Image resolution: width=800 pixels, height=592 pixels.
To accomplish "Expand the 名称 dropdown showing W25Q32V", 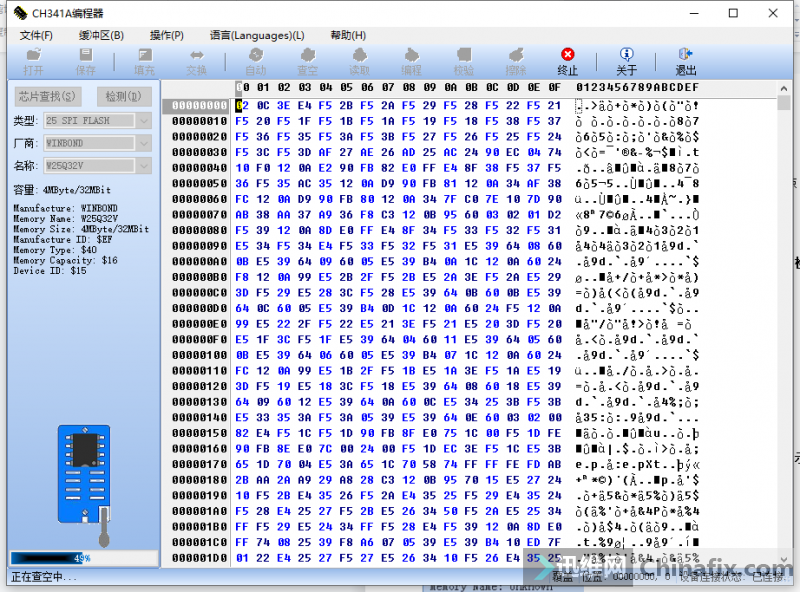I will [x=144, y=165].
